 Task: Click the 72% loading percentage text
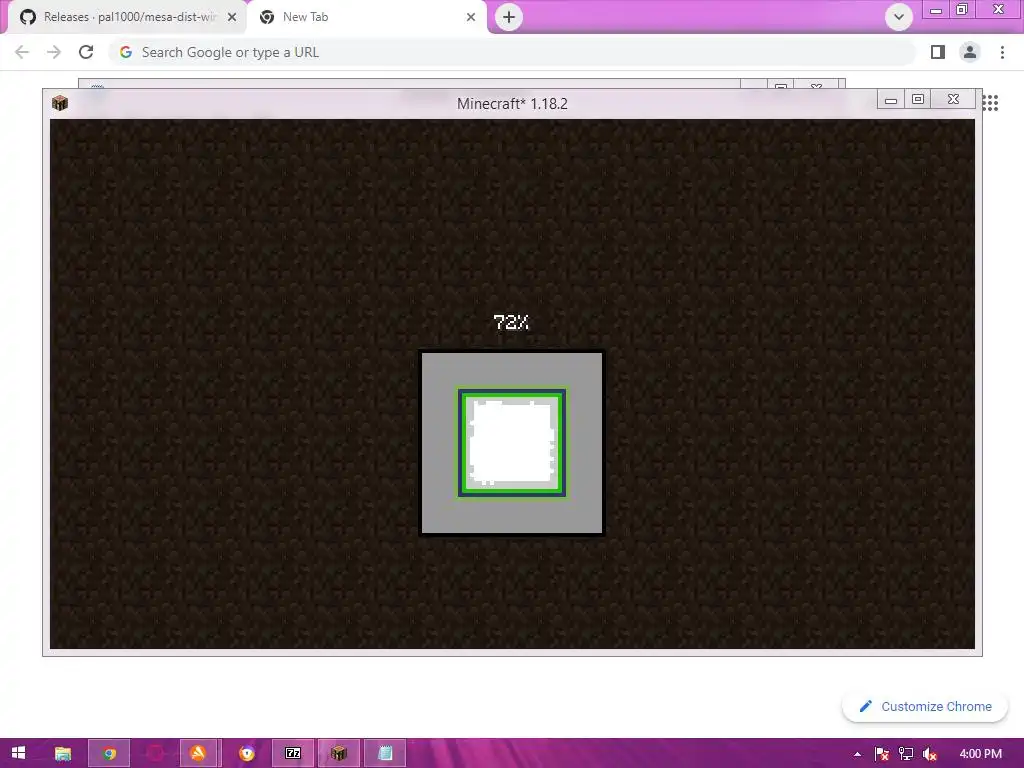tap(511, 322)
